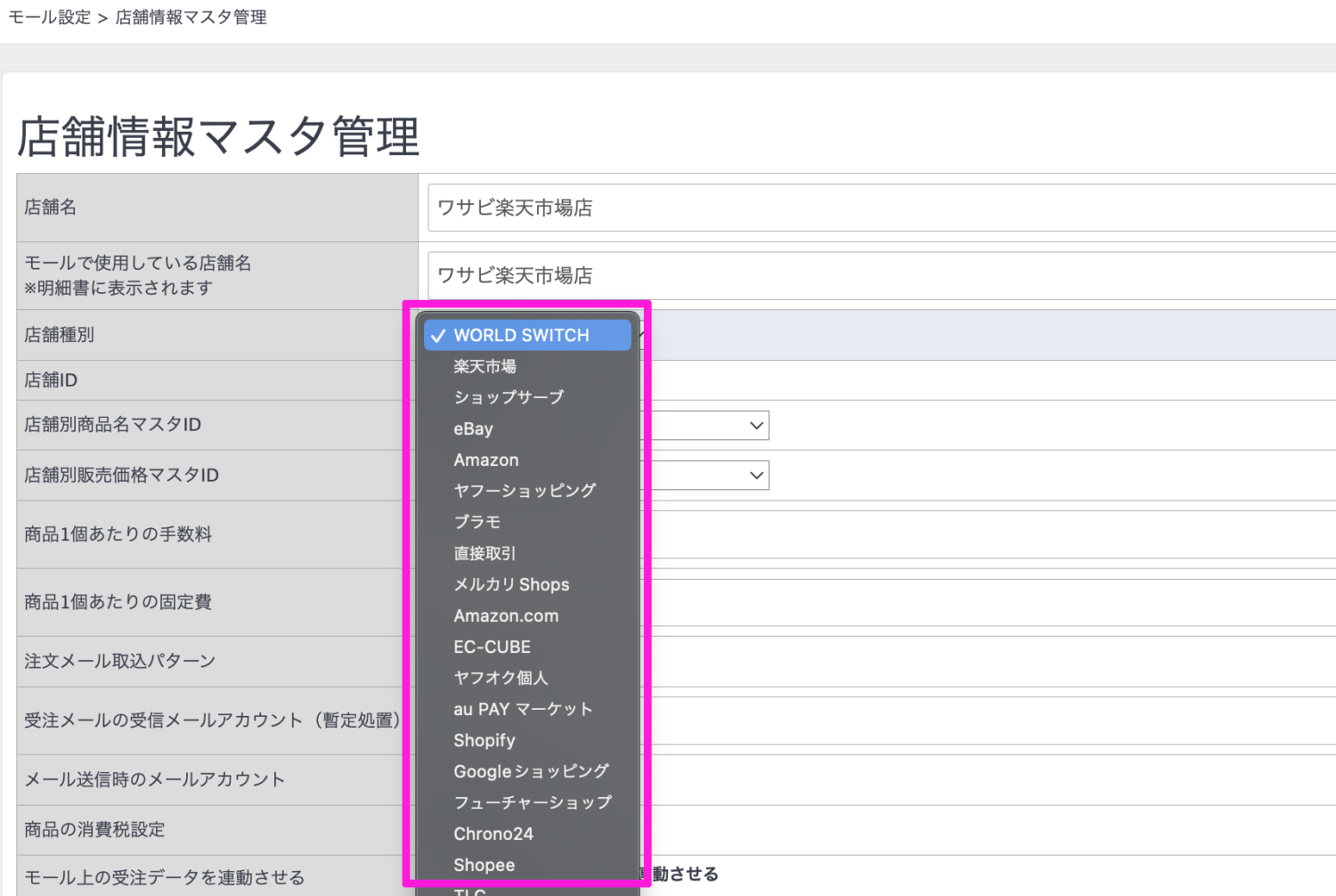The image size is (1336, 896).
Task: Select EC-CUBE store type
Action: 527,647
